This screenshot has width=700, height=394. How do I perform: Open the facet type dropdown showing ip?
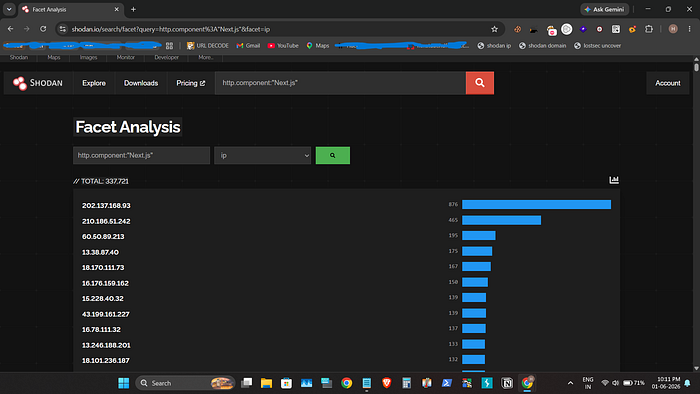(x=262, y=155)
